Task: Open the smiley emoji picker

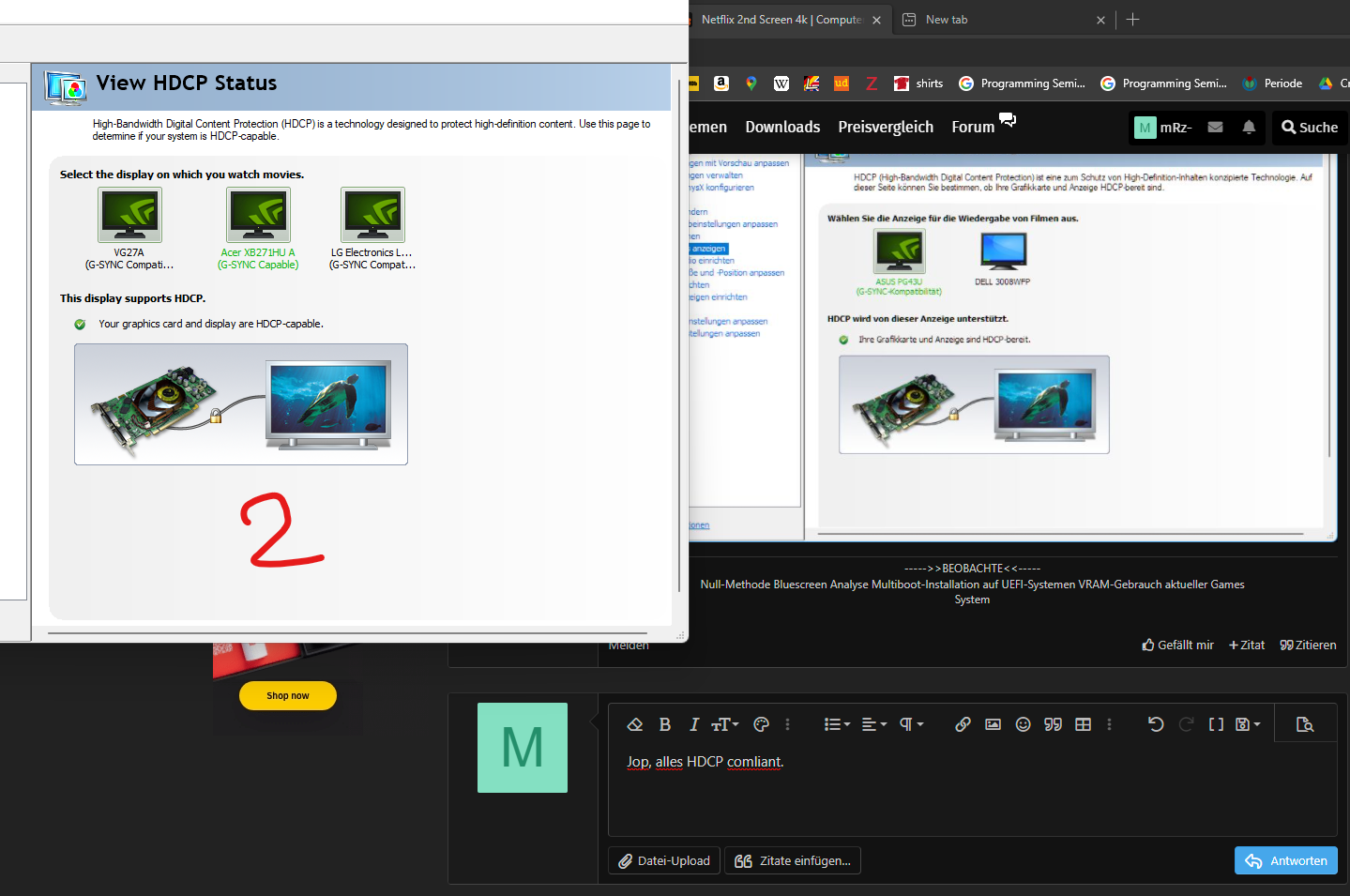Action: (1024, 724)
